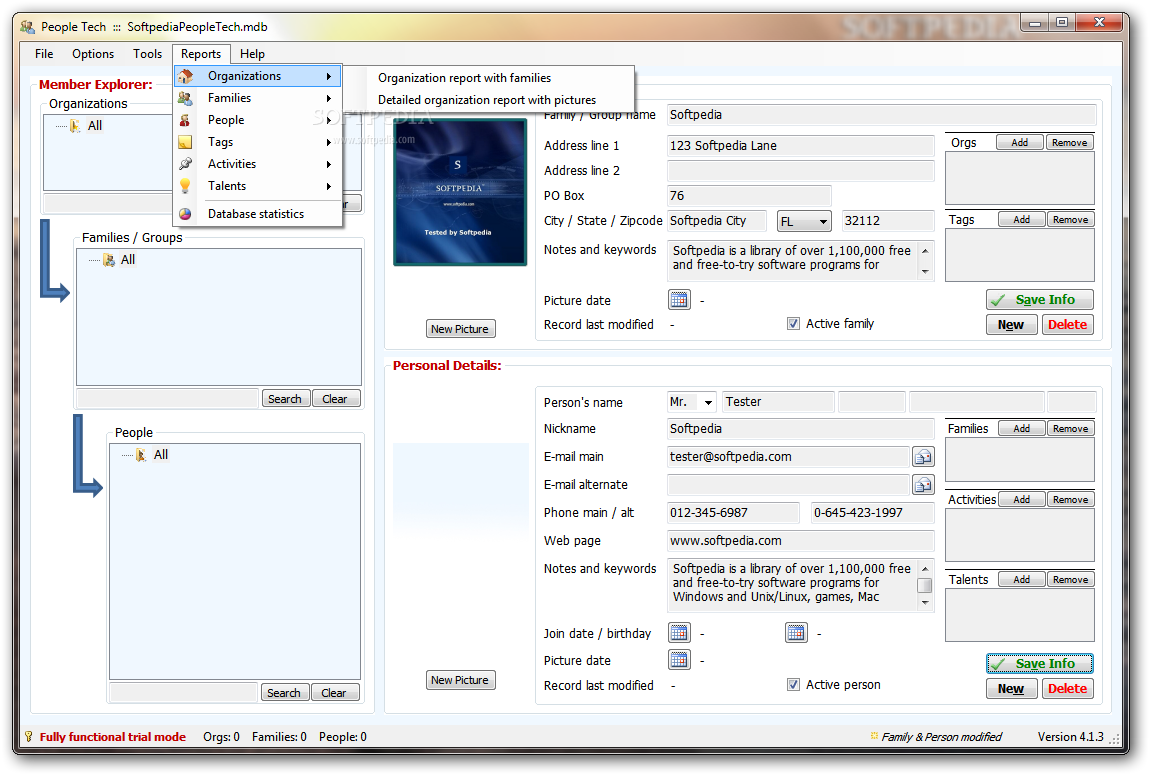Screen dimensions: 1150x775
Task: Toggle the Active family checkbox
Action: (793, 323)
